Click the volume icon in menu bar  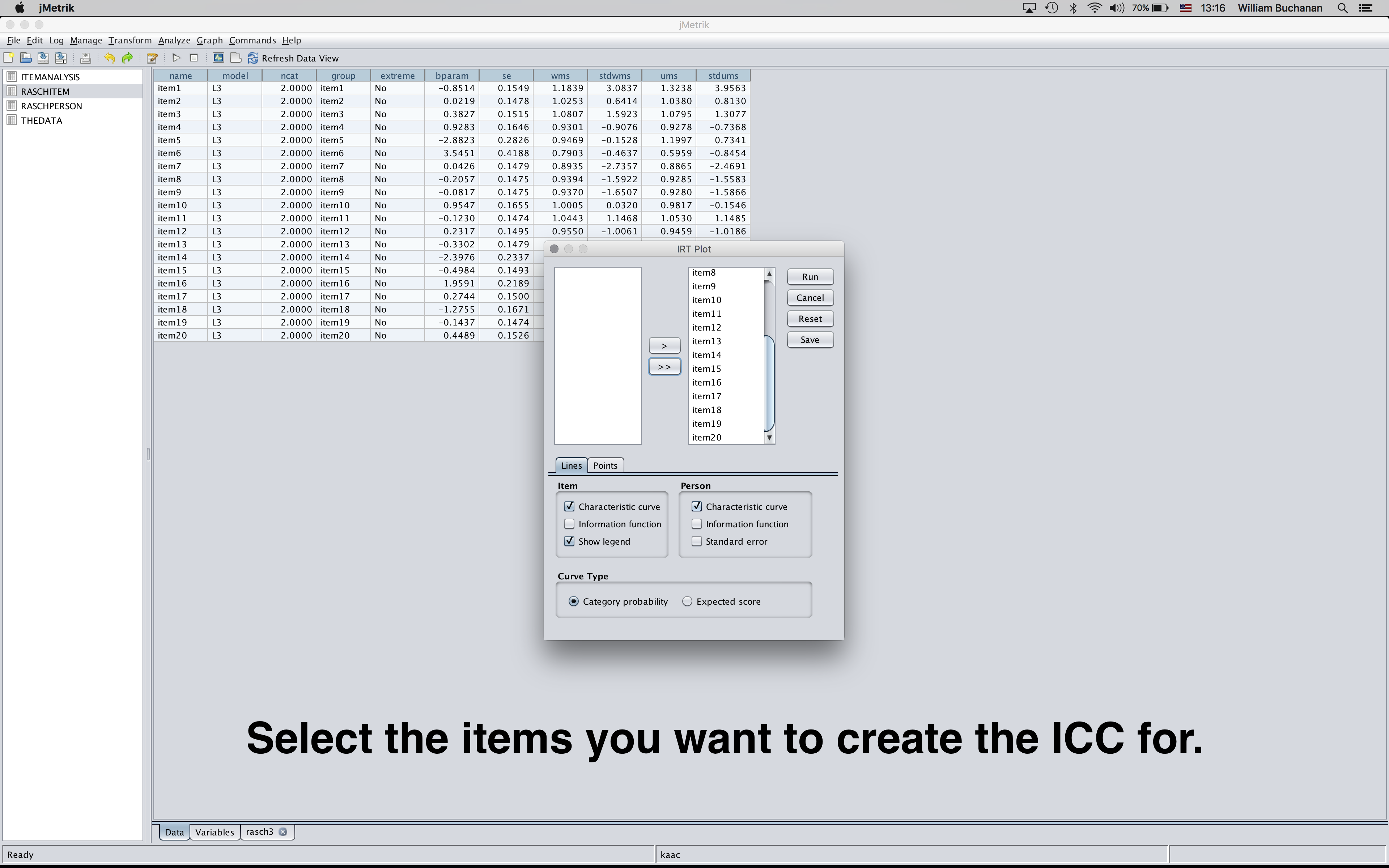1116,8
